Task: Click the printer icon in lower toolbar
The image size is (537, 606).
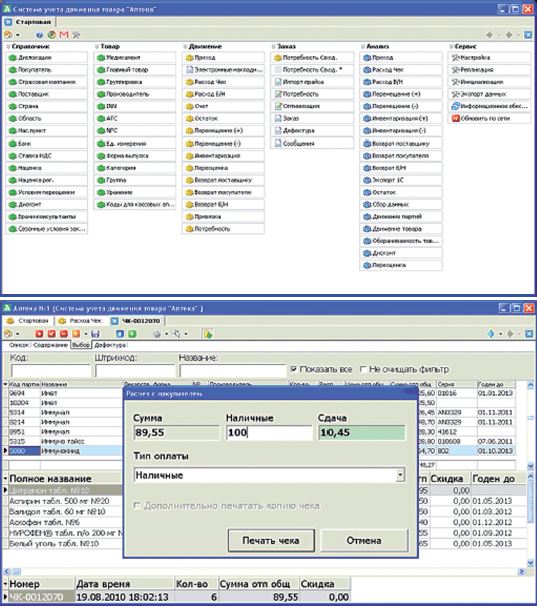Action: point(157,334)
